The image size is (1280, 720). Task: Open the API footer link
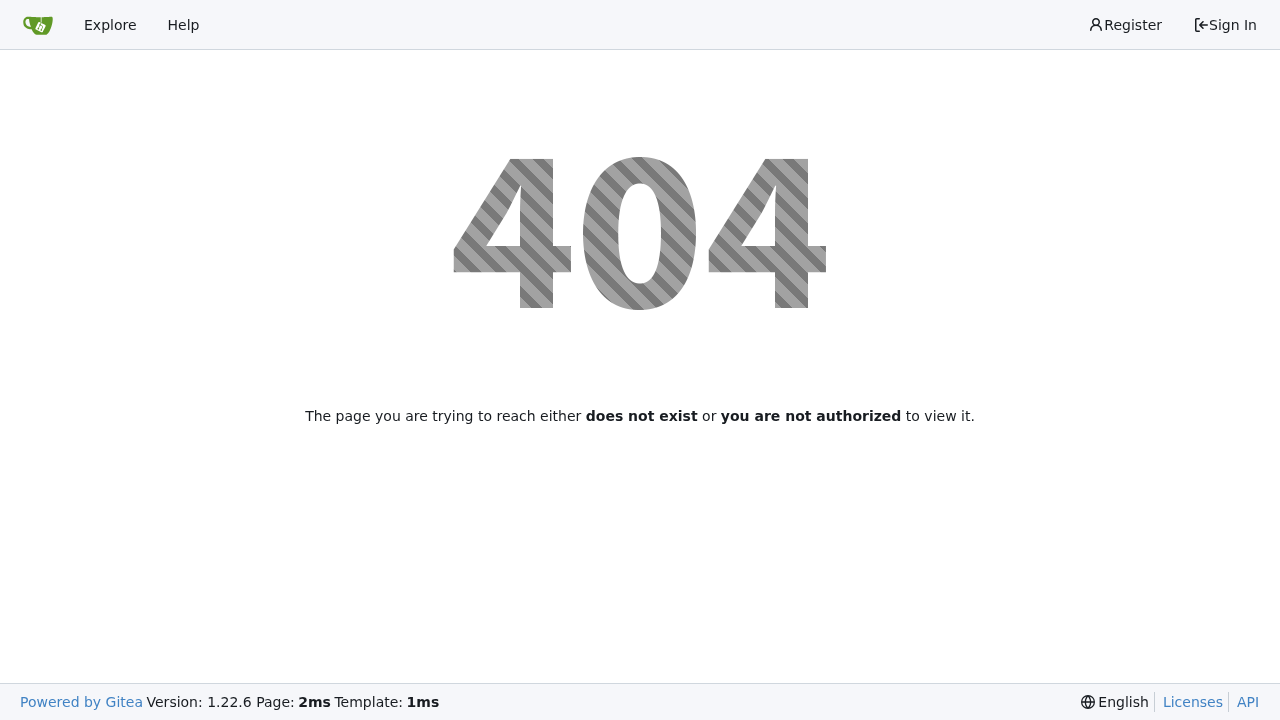tap(1248, 702)
